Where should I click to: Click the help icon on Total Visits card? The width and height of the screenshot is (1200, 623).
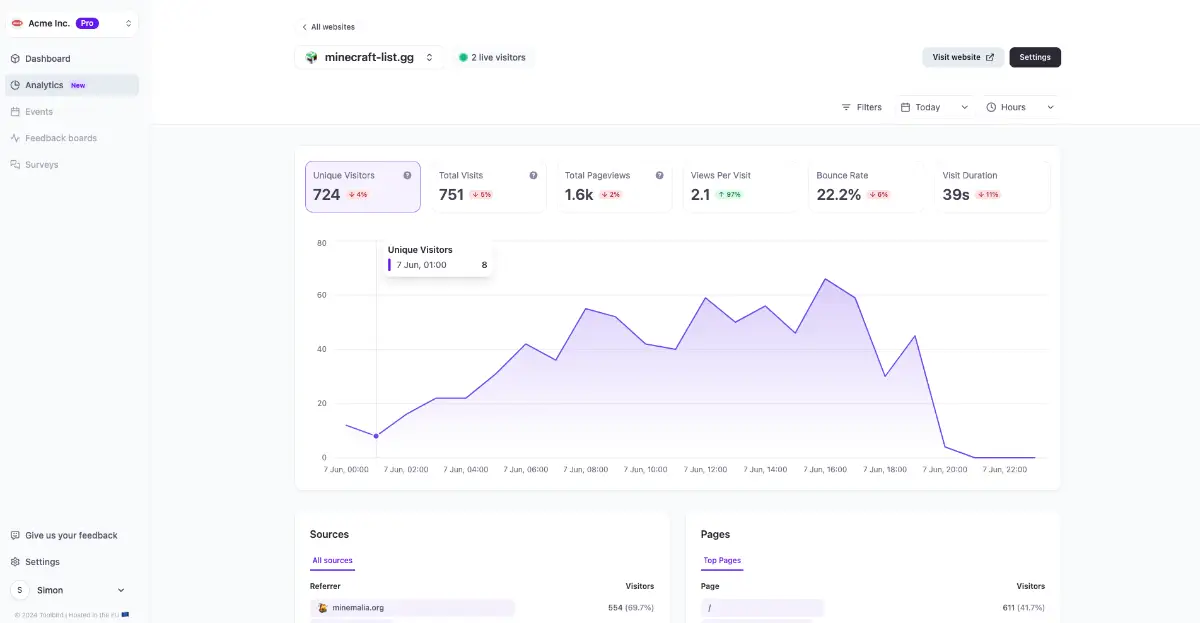tap(533, 175)
